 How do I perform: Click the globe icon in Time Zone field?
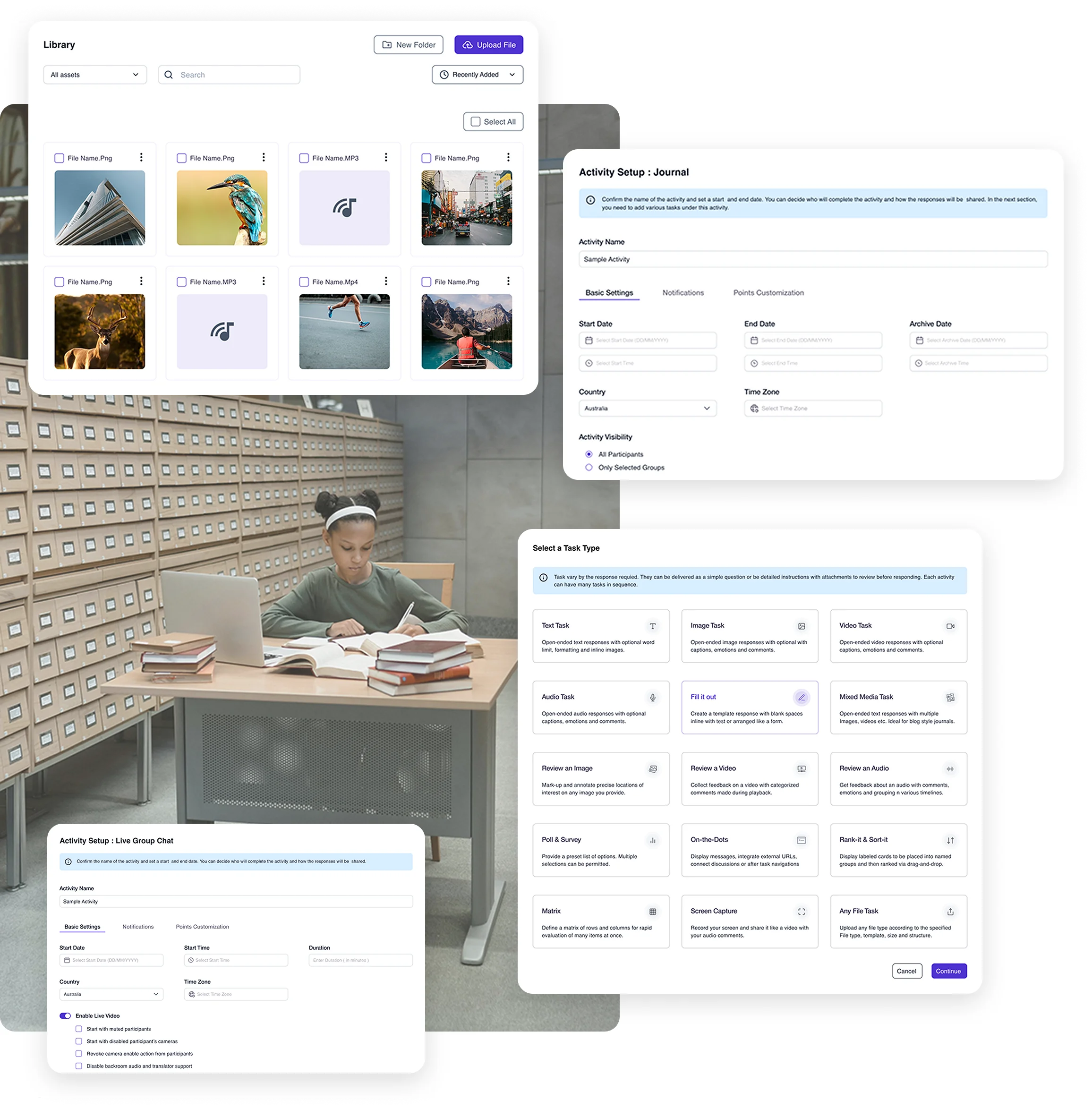pyautogui.click(x=755, y=408)
